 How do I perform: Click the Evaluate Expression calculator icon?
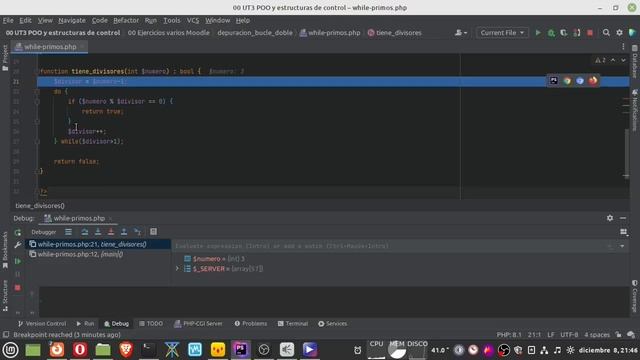tap(153, 232)
